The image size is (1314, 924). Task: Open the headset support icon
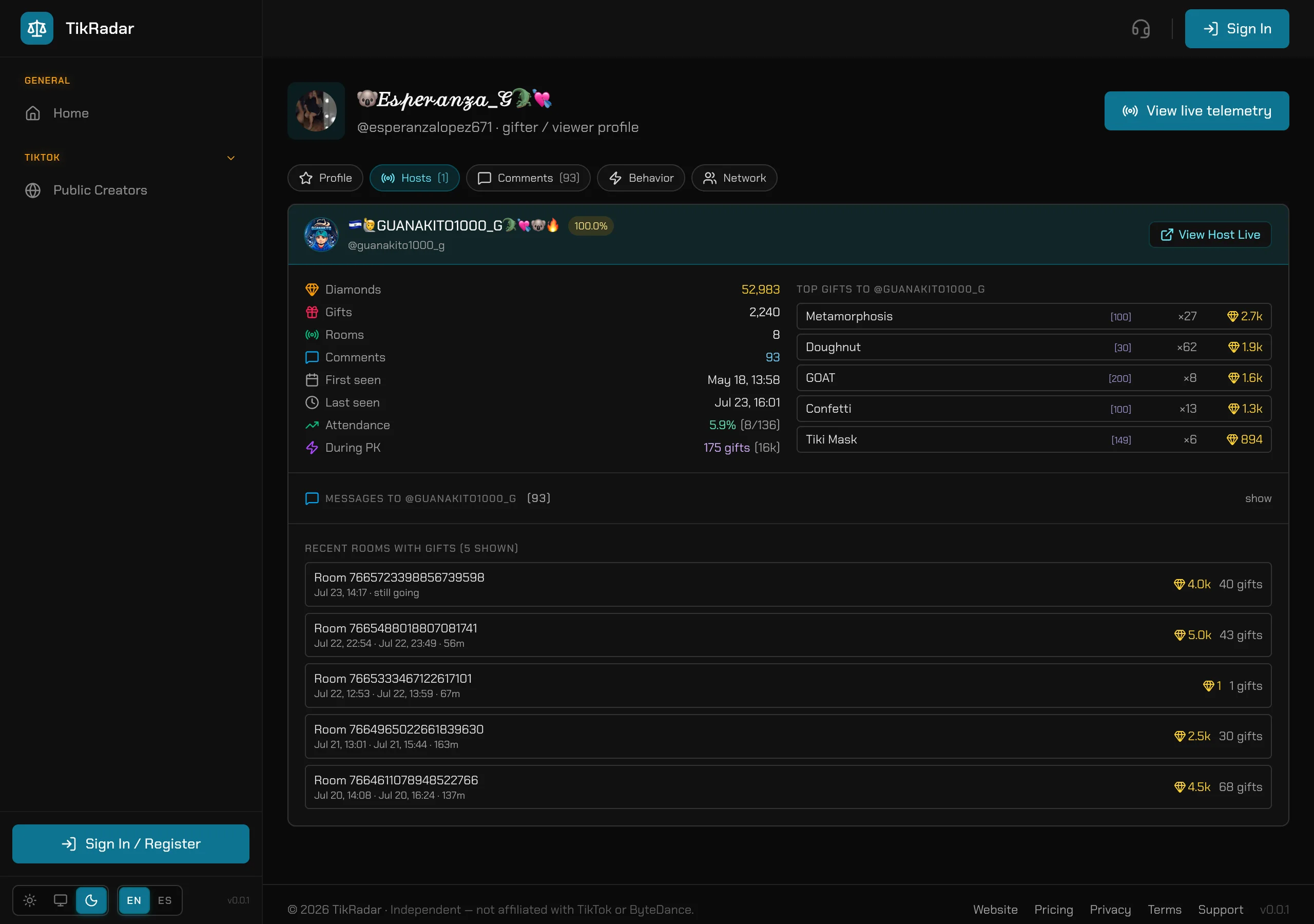1141,29
